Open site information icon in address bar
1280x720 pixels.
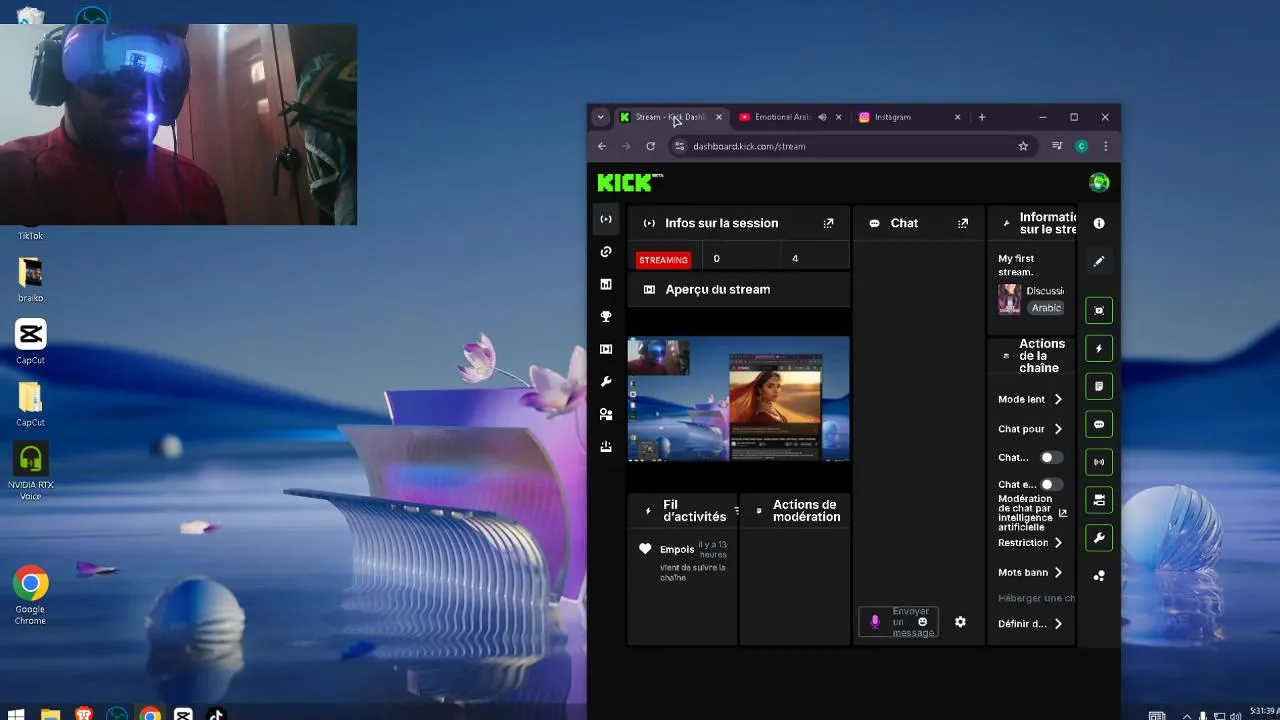point(680,146)
